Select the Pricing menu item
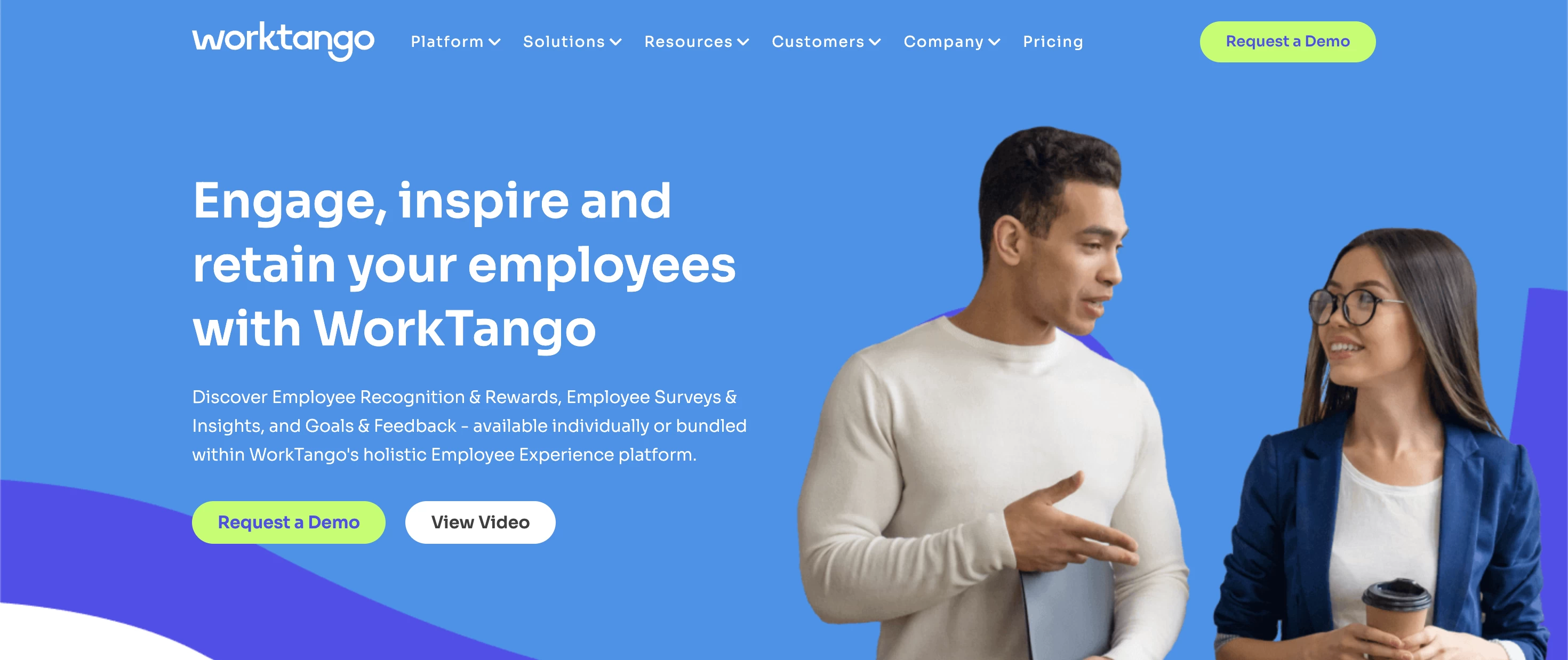This screenshot has height=660, width=1568. (1054, 42)
